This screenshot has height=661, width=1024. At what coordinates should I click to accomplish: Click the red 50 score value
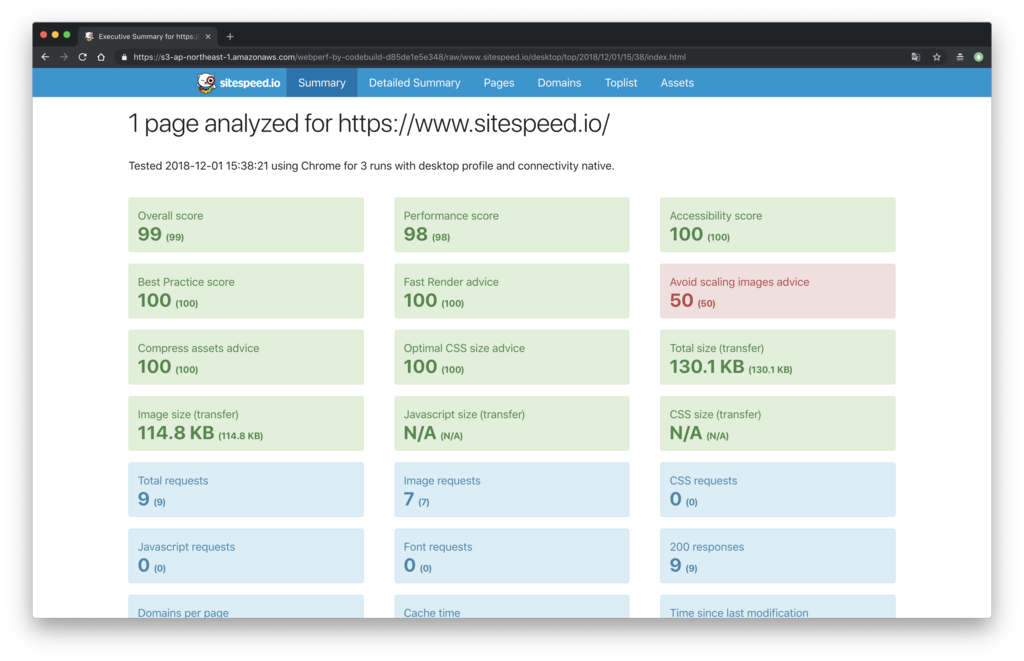pyautogui.click(x=681, y=300)
